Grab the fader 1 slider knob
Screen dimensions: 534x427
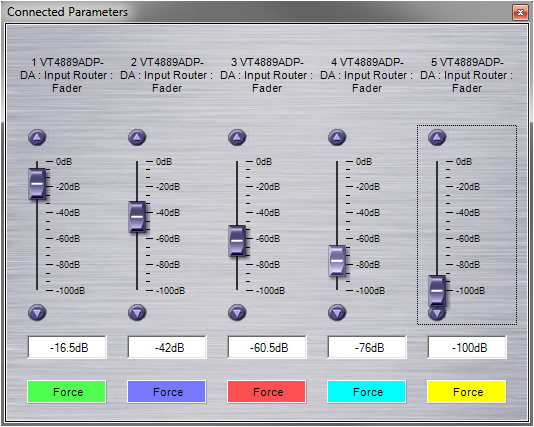37,184
